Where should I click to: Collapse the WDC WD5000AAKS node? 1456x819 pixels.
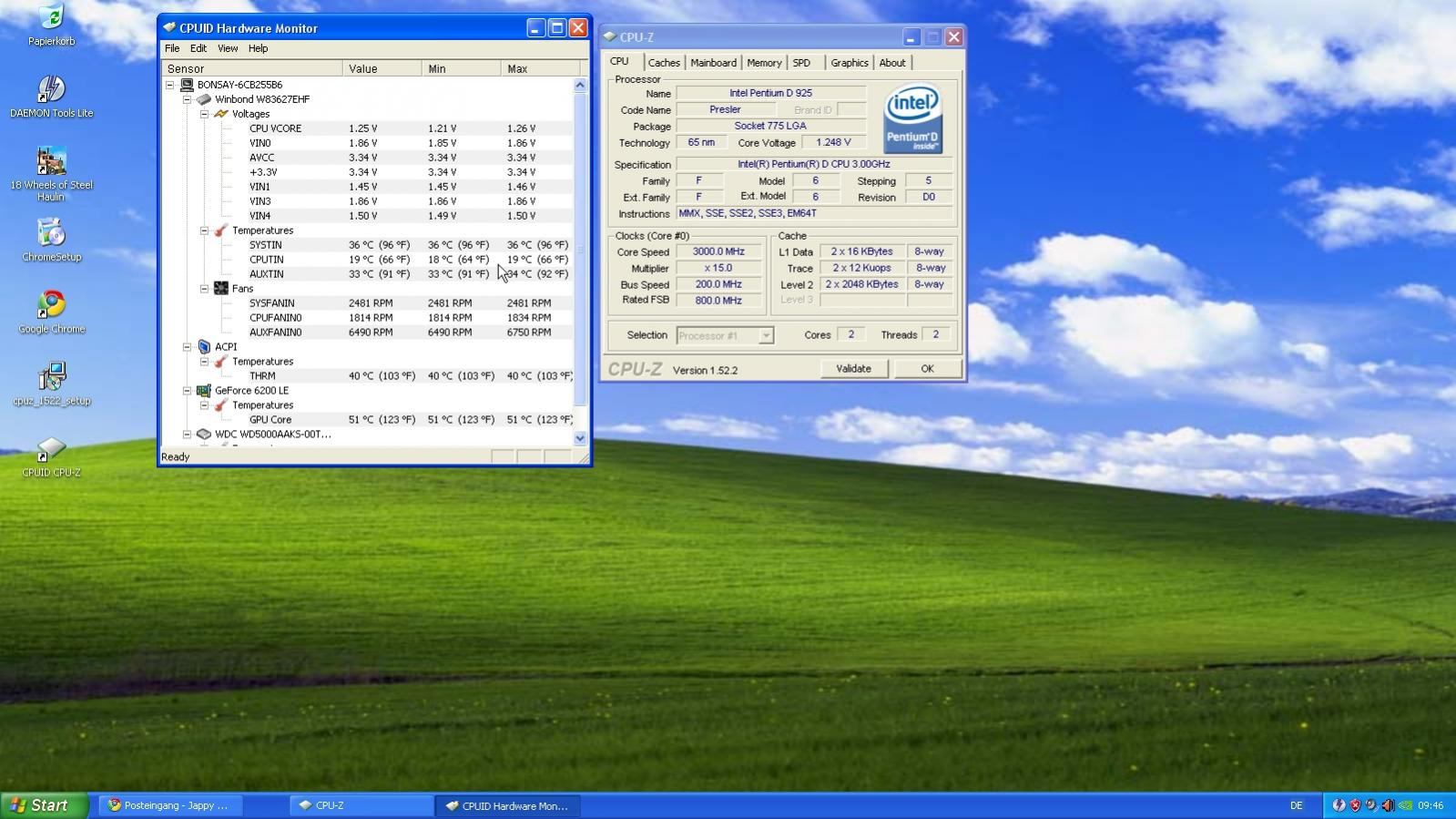pos(187,435)
